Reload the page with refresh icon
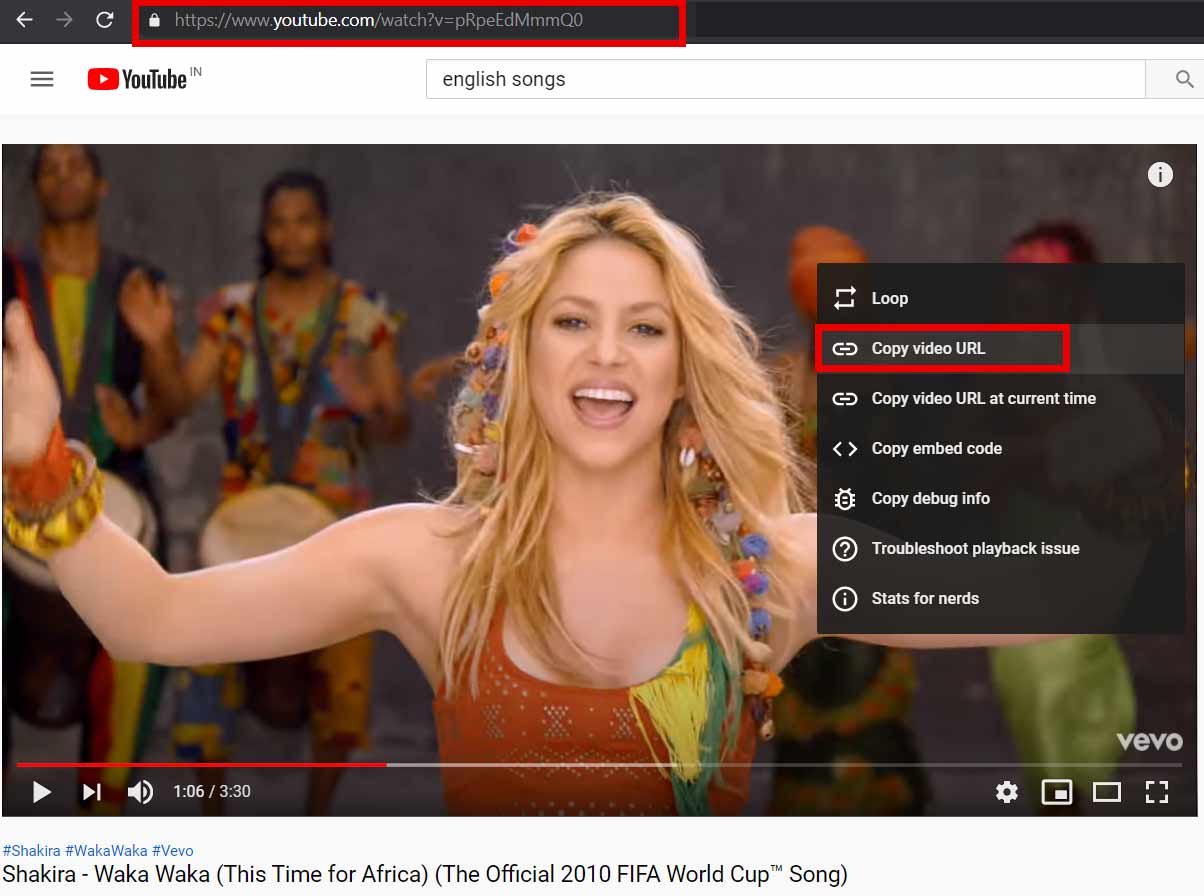Image resolution: width=1204 pixels, height=896 pixels. pos(104,20)
